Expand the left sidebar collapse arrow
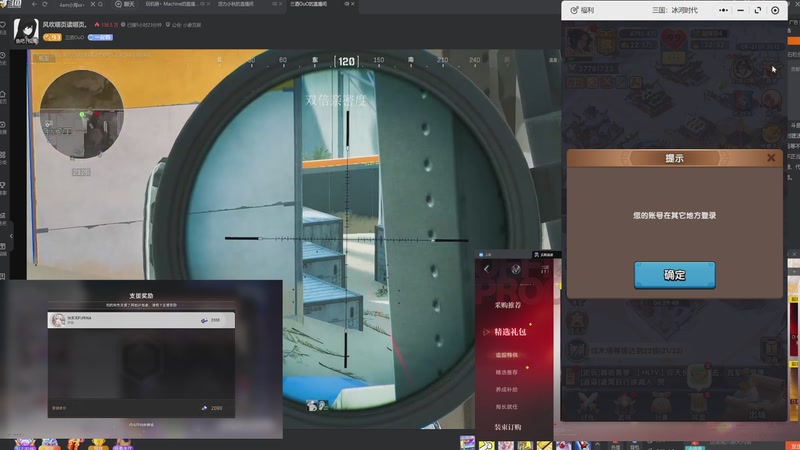The height and width of the screenshot is (450, 800). point(11,236)
